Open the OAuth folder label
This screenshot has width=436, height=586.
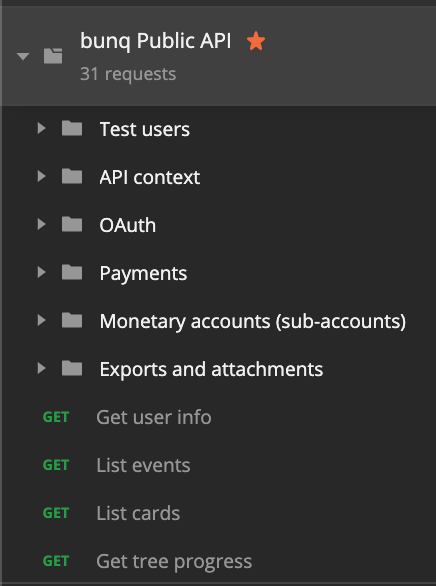127,225
